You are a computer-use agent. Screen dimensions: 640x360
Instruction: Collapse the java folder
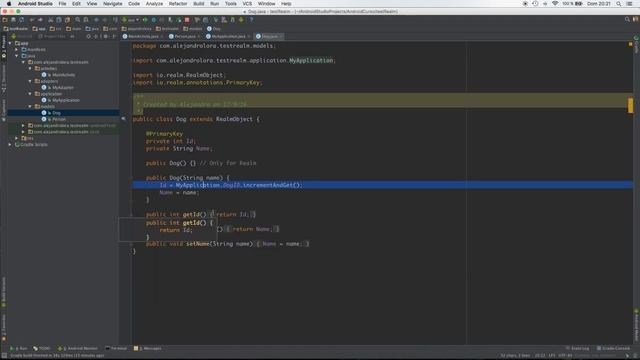coord(17,56)
